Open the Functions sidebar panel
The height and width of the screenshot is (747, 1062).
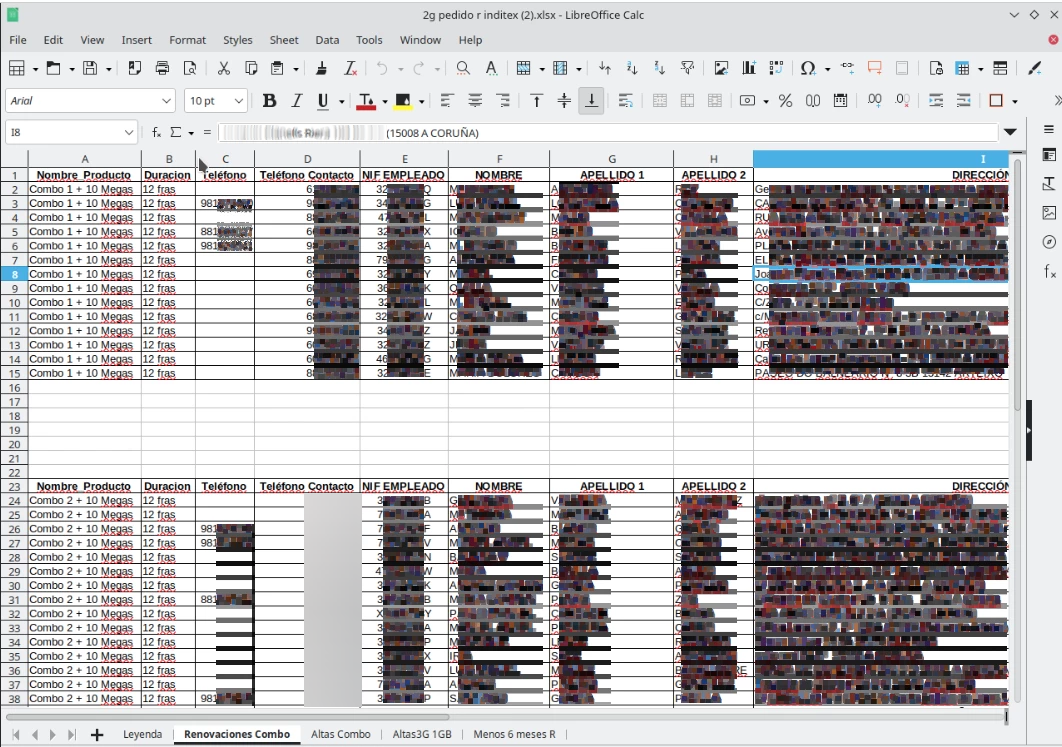[1049, 271]
